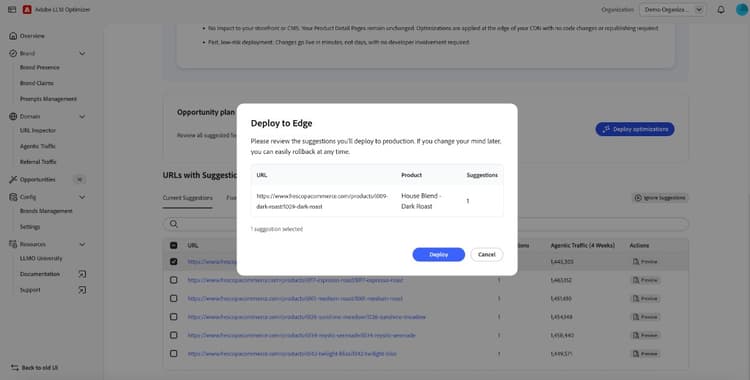Open the notifications bell
The width and height of the screenshot is (750, 380).
(x=721, y=10)
